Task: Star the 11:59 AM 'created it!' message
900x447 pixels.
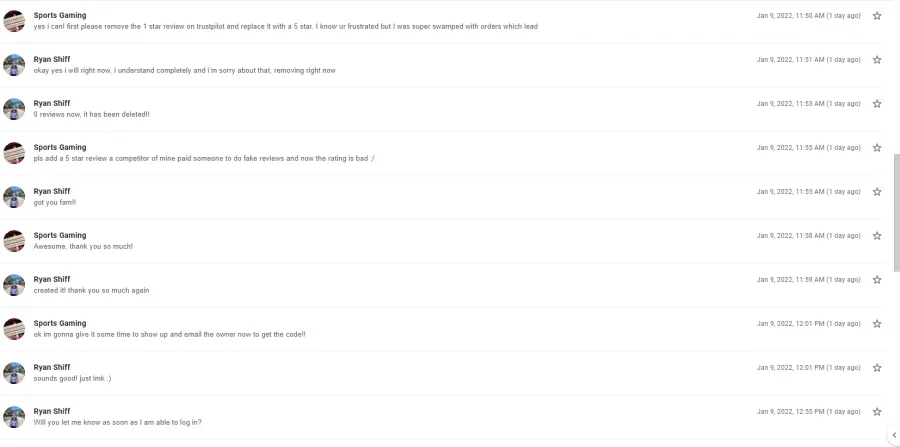Action: (x=876, y=280)
